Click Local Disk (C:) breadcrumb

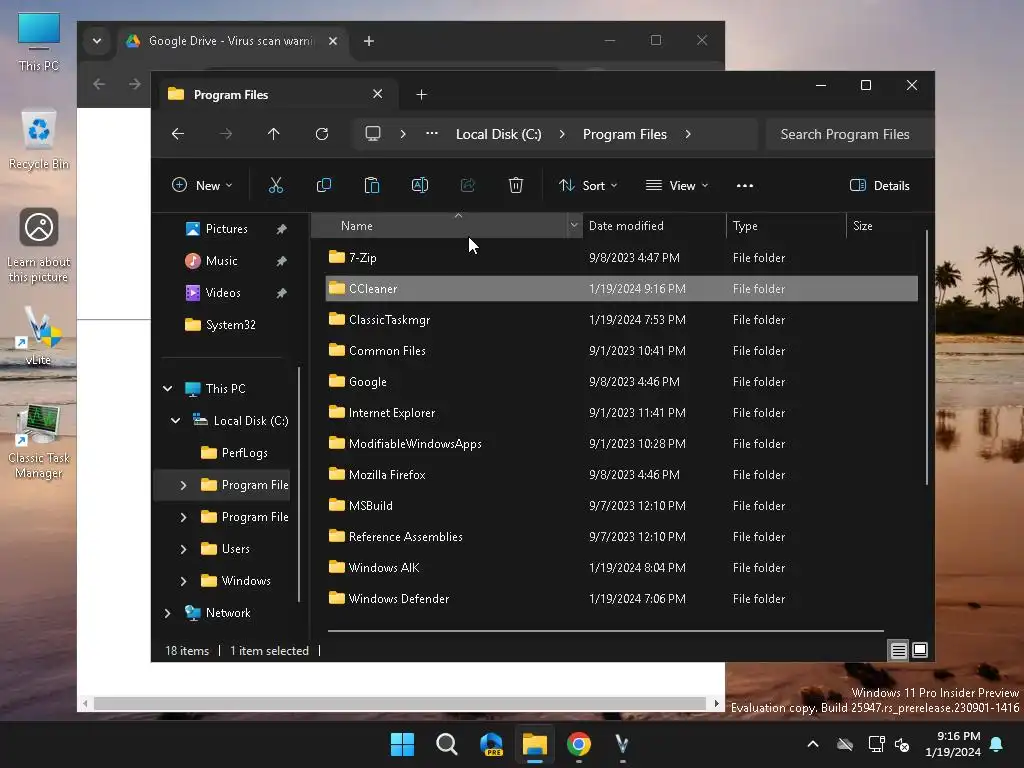coord(498,134)
